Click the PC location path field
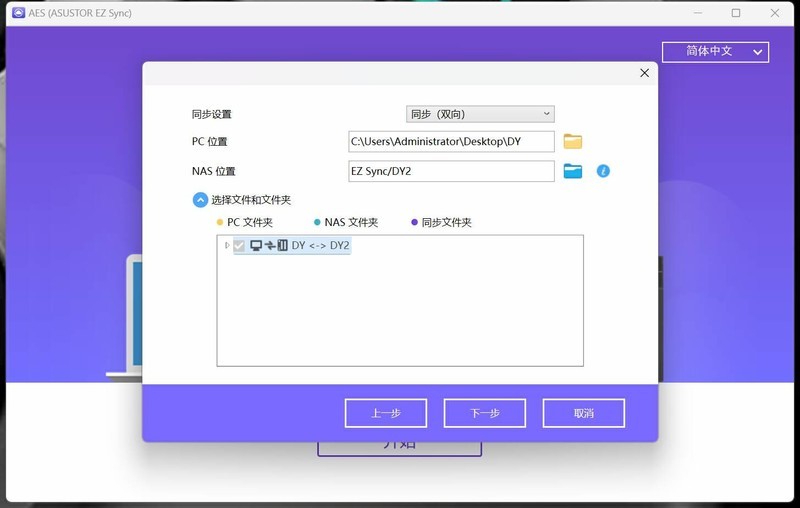Screen dimensions: 800x508 coord(451,141)
